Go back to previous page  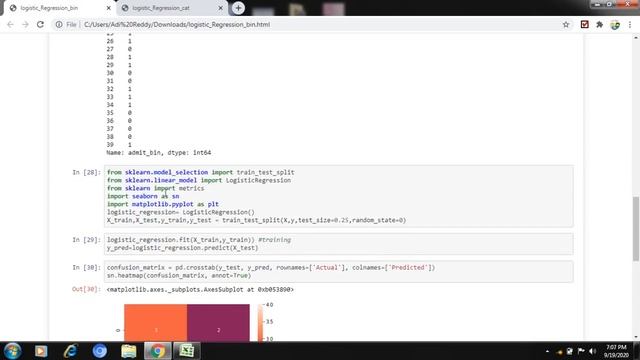(x=10, y=24)
